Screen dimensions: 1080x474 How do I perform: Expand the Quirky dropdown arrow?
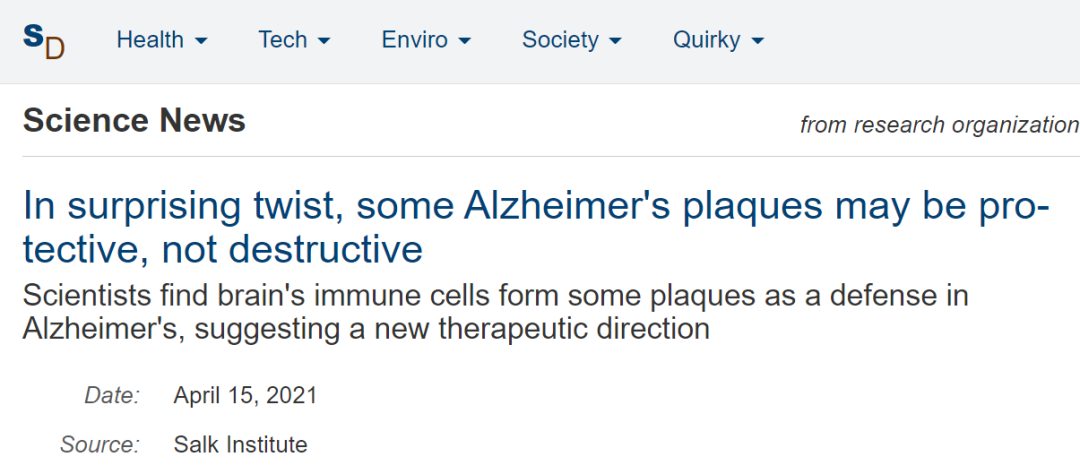[x=757, y=42]
